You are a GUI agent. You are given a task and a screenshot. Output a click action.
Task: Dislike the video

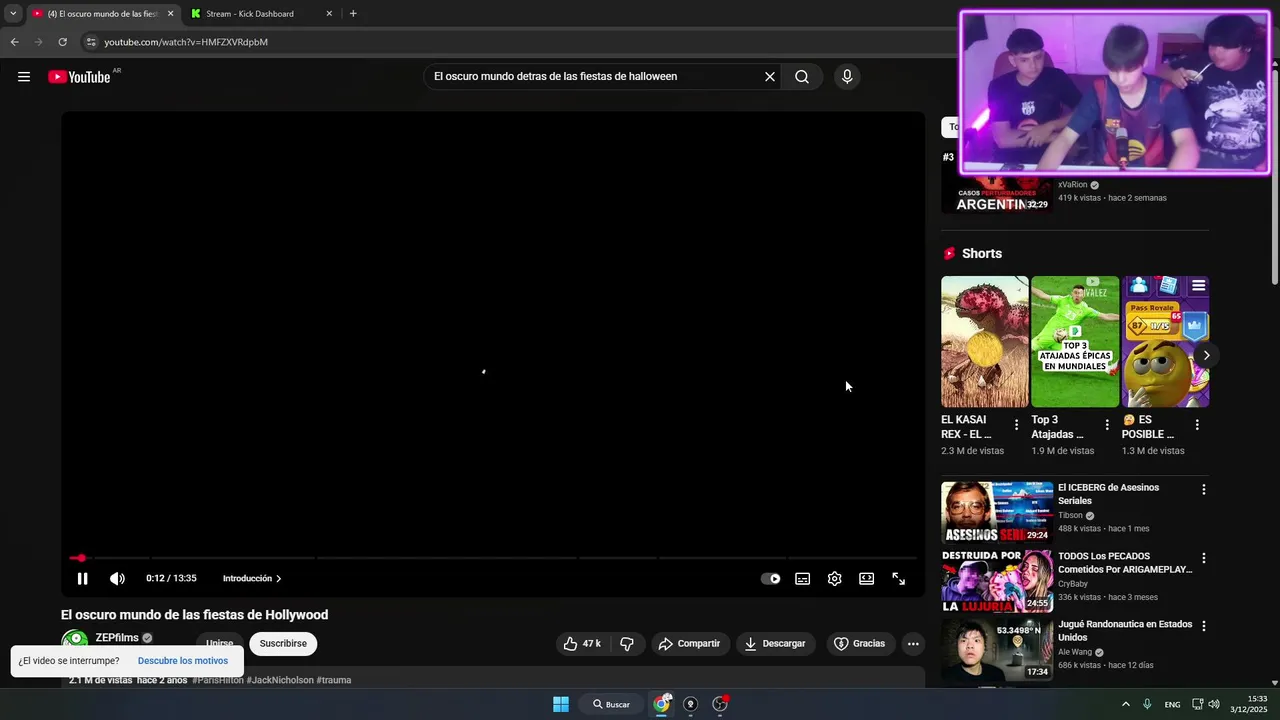627,644
